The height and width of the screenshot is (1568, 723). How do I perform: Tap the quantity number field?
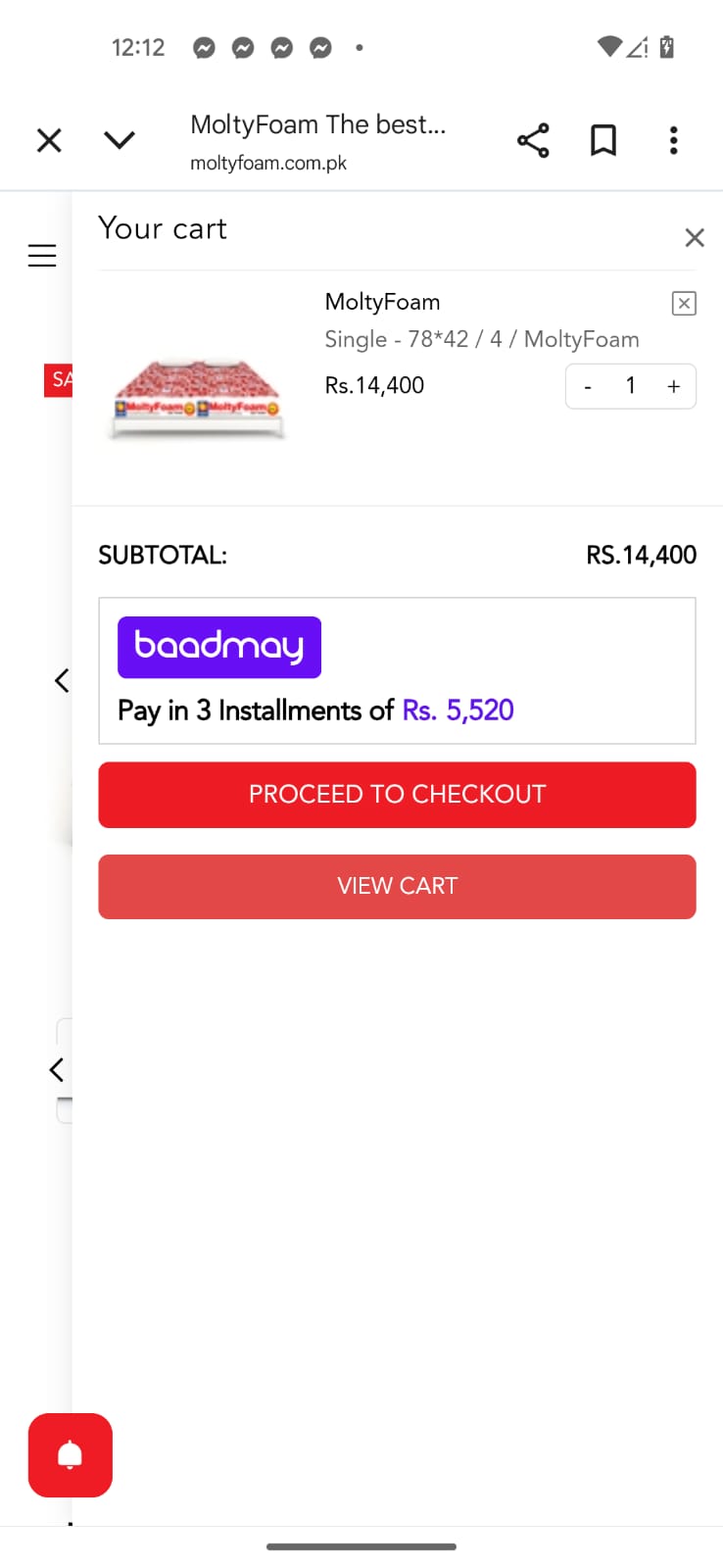point(631,386)
